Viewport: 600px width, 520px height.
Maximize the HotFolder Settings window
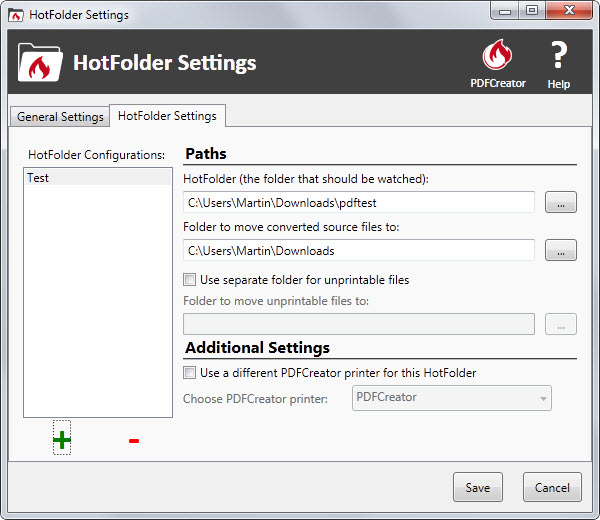pos(532,11)
